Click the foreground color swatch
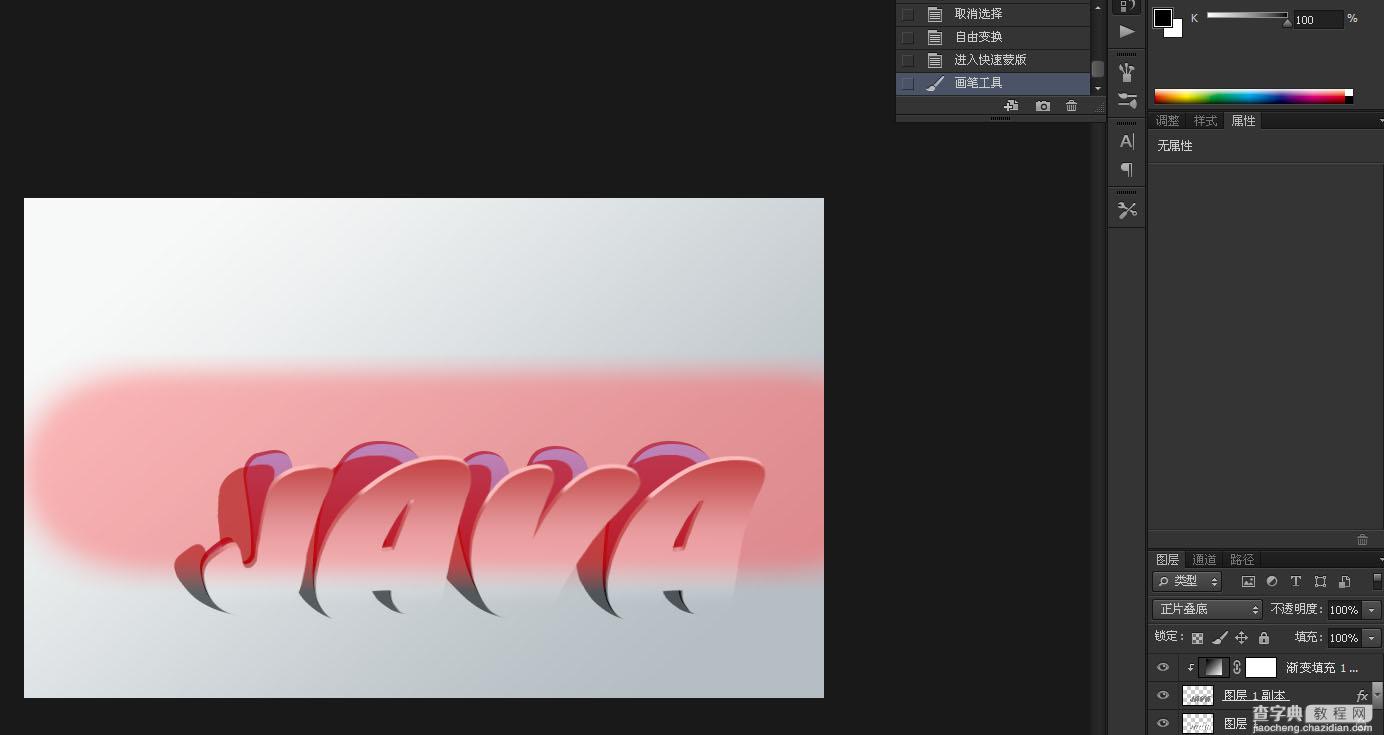The height and width of the screenshot is (735, 1384). [1162, 17]
